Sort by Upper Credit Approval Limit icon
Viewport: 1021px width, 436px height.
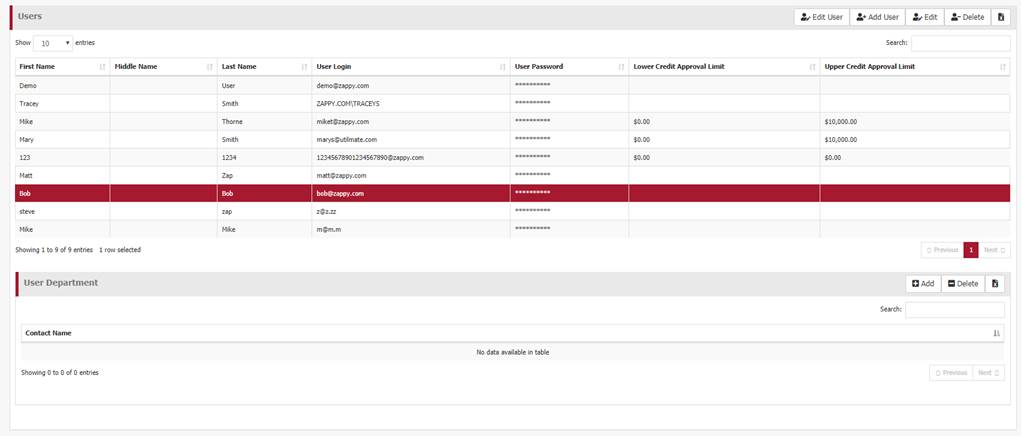[x=1002, y=67]
